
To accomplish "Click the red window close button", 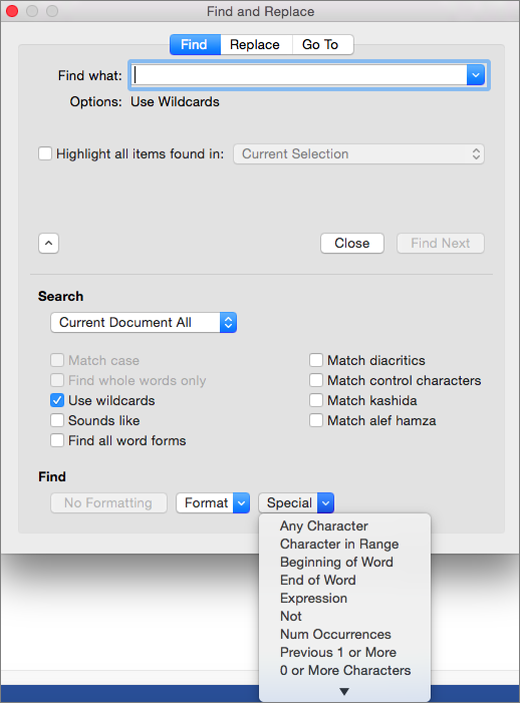I will pyautogui.click(x=12, y=11).
